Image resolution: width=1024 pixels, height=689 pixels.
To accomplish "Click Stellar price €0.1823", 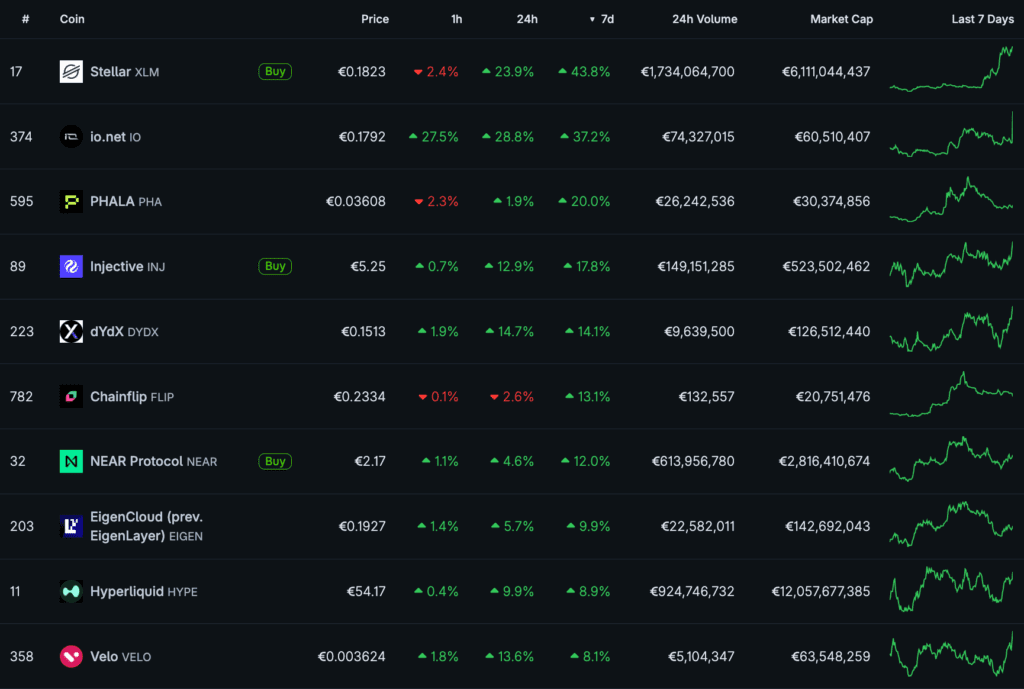I will click(361, 72).
